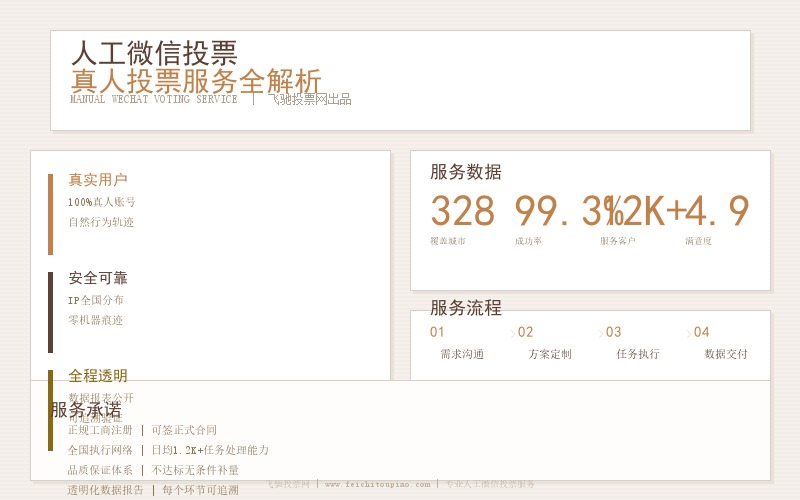Click the subtitle '真人投票服务全解析'
Screen dimensions: 800x500
point(196,81)
